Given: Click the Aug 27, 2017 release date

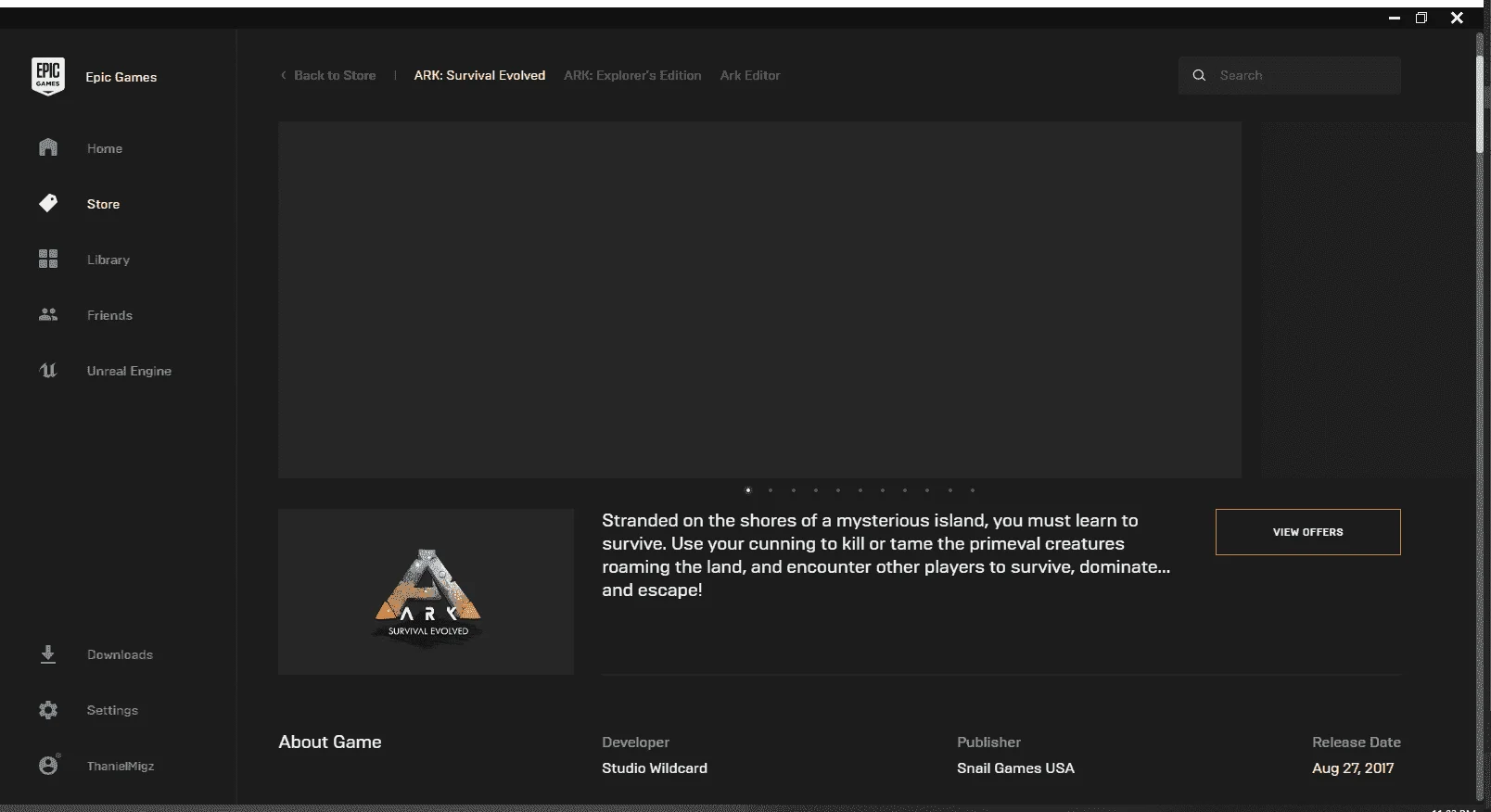Looking at the screenshot, I should 1353,768.
